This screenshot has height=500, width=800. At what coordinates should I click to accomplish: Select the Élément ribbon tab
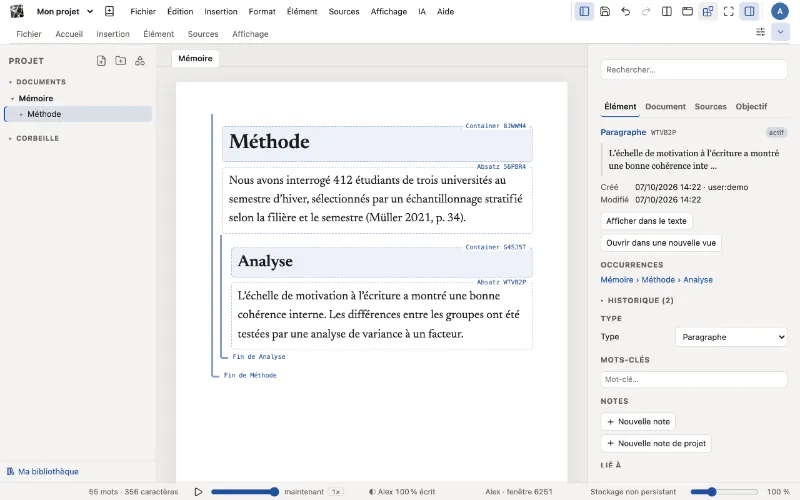pyautogui.click(x=159, y=34)
